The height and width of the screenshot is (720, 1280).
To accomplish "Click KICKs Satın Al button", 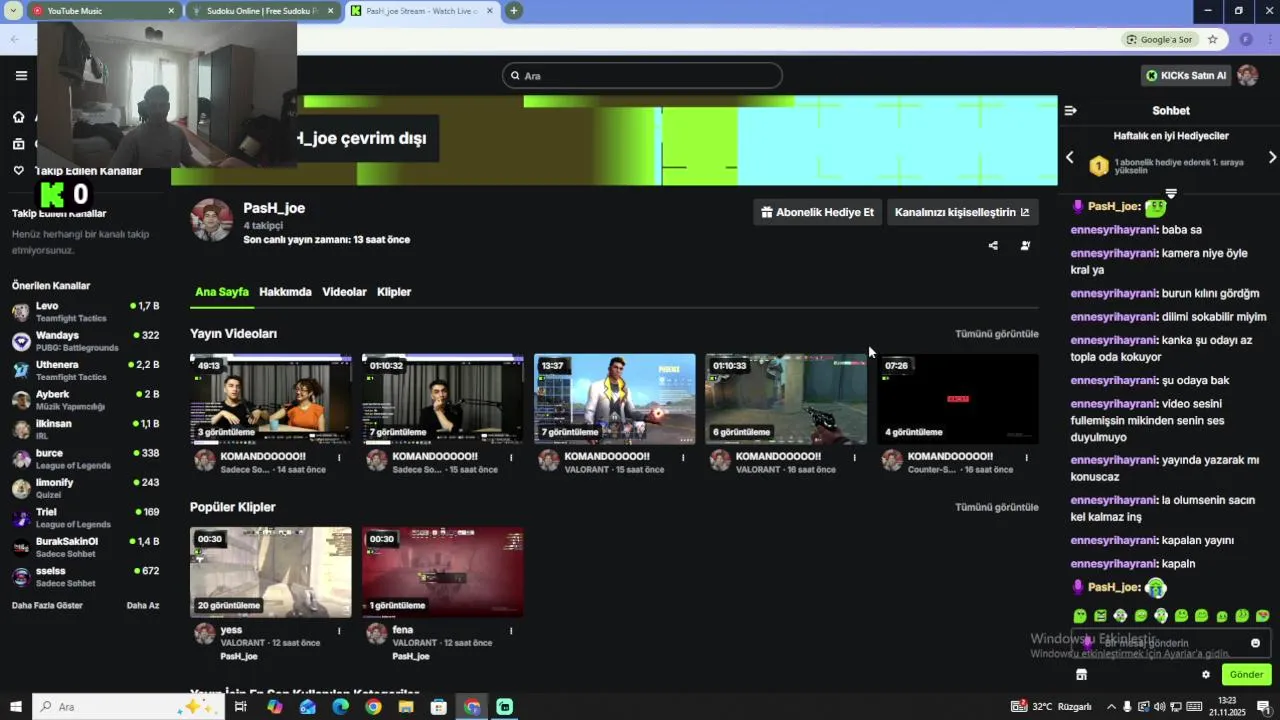I will pos(1186,75).
